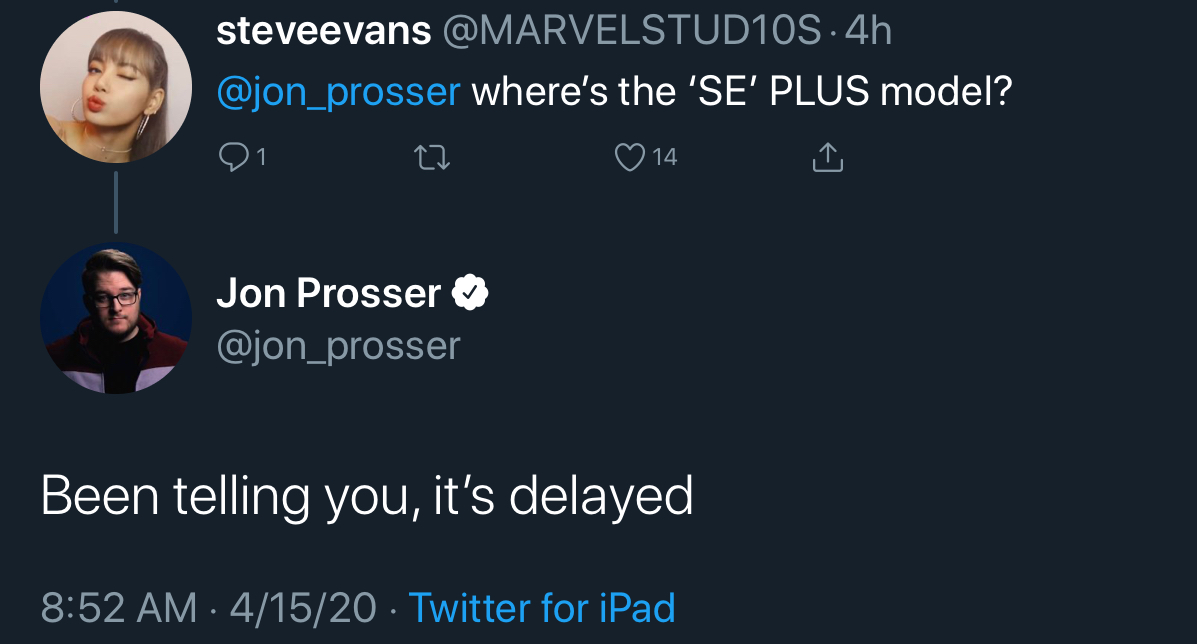Open Jon Prosser's profile avatar

pos(116,317)
